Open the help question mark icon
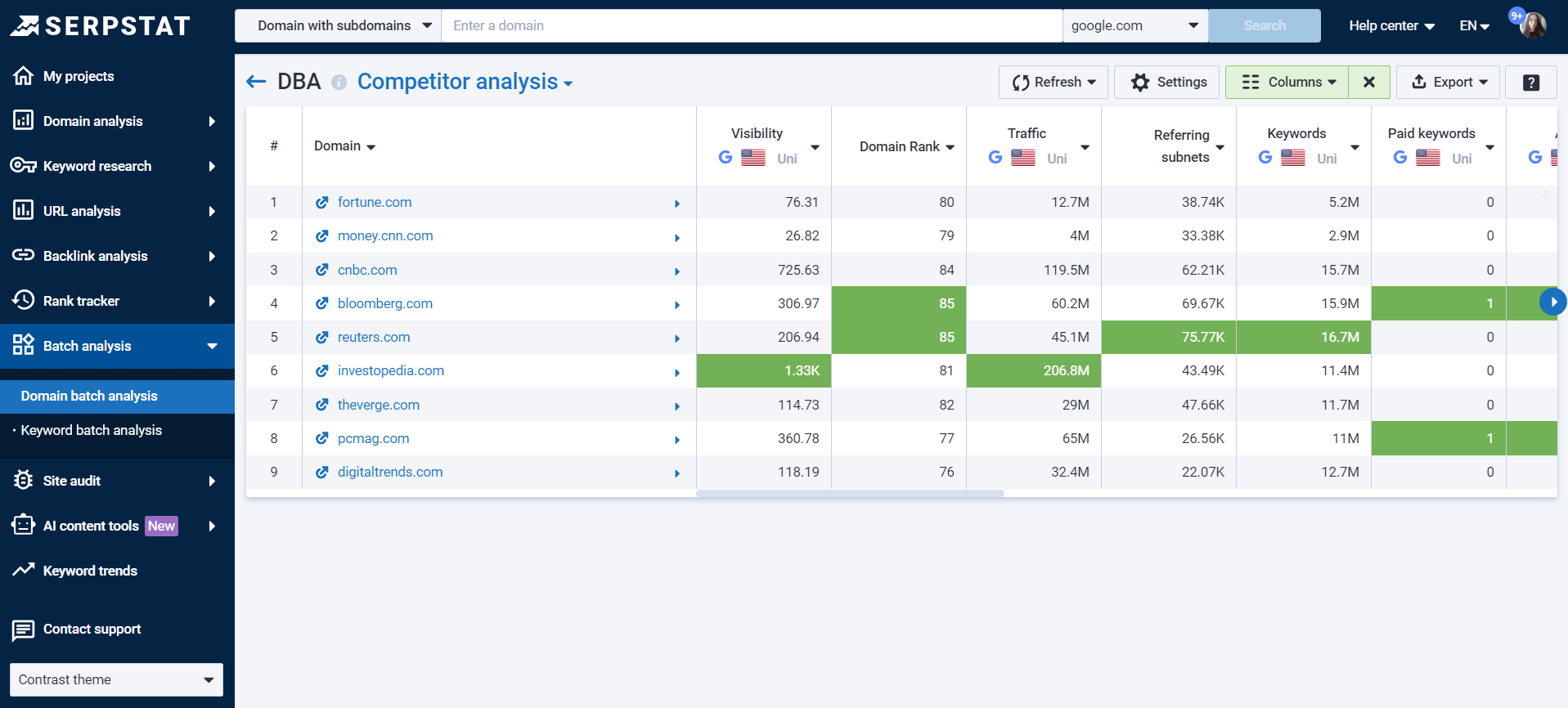 pos(1530,83)
